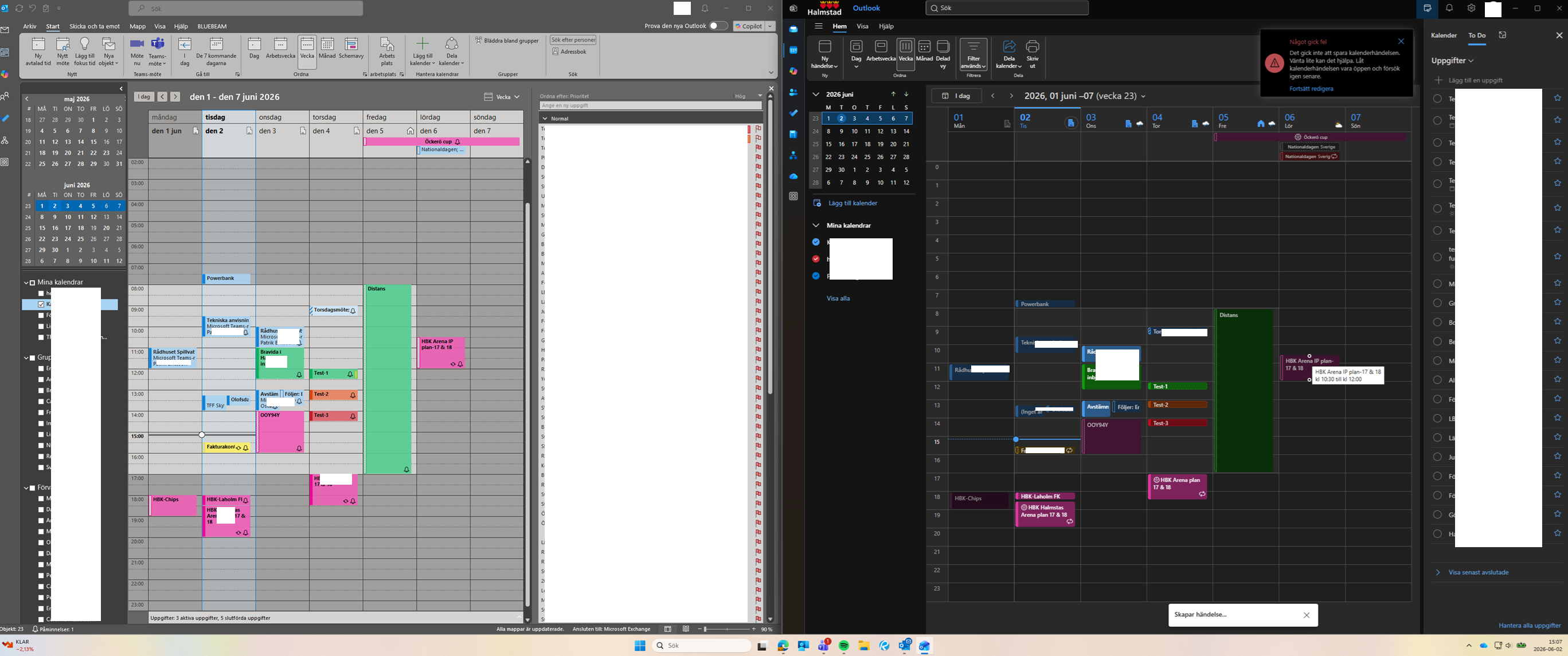Screen dimensions: 1568x656
Task: Collapse 2026 juni mini calendar in new Outlook
Action: click(816, 95)
